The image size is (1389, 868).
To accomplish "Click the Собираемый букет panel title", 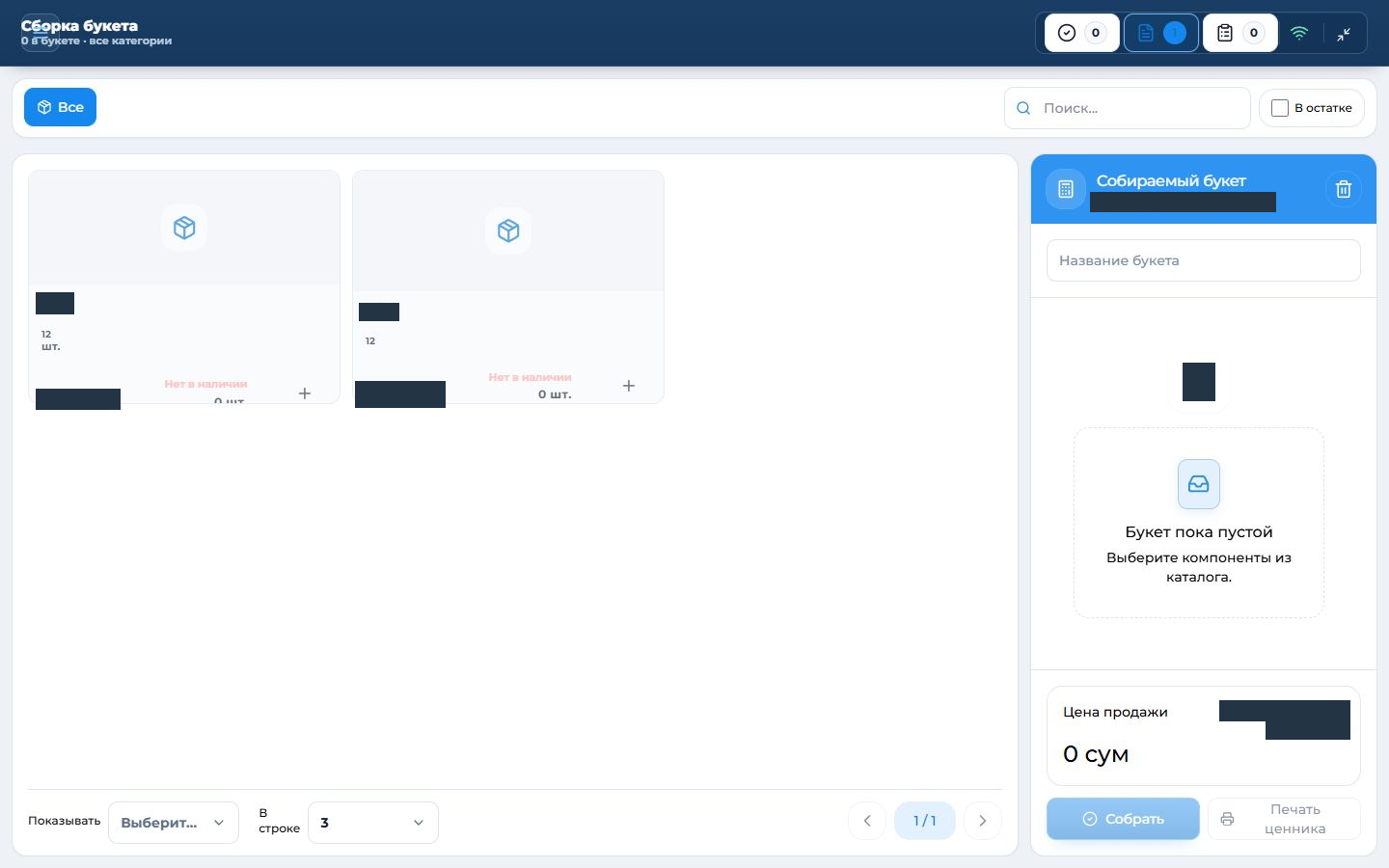I will click(1171, 180).
